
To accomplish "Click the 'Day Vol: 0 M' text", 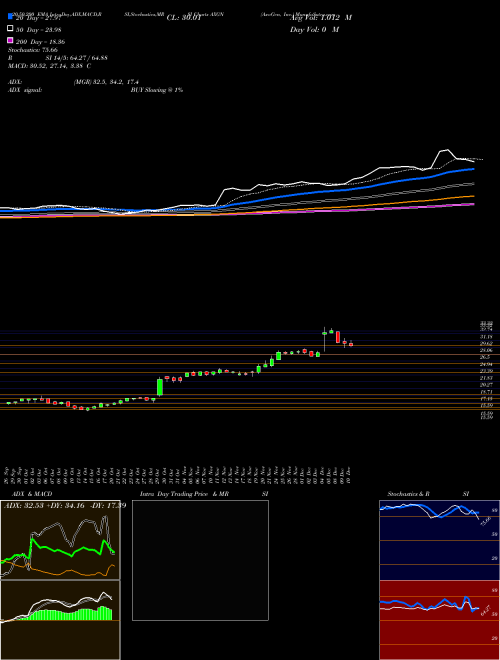I will point(314,30).
